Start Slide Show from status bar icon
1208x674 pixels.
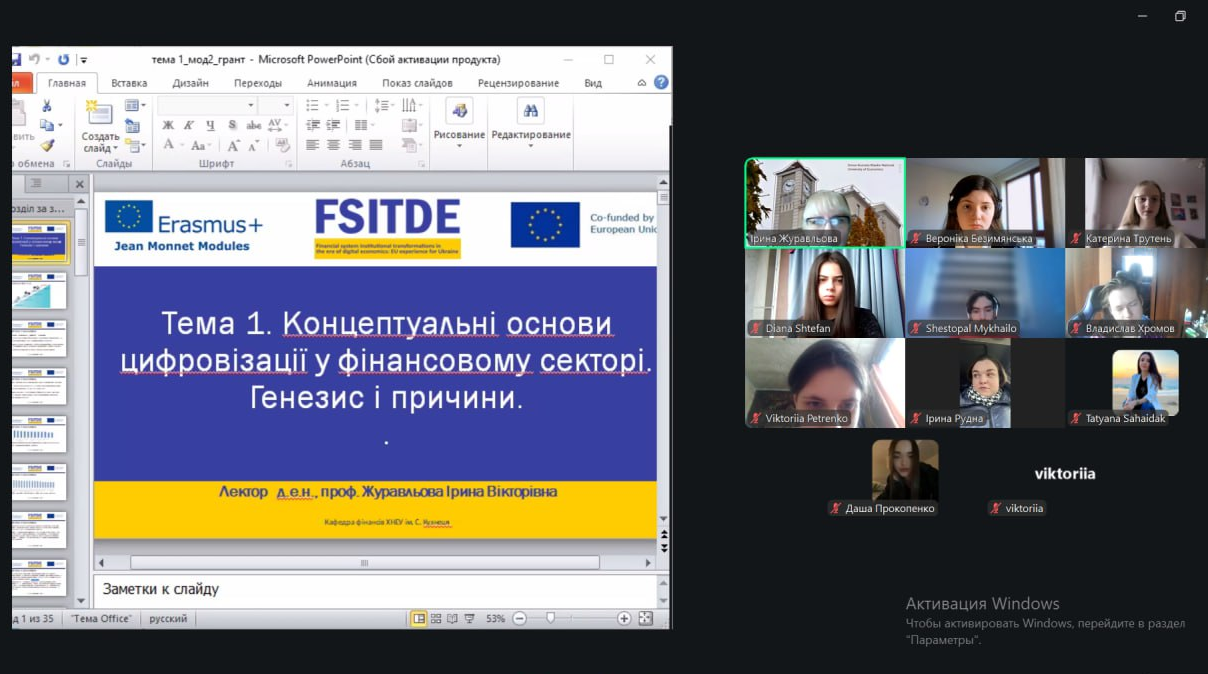(469, 619)
